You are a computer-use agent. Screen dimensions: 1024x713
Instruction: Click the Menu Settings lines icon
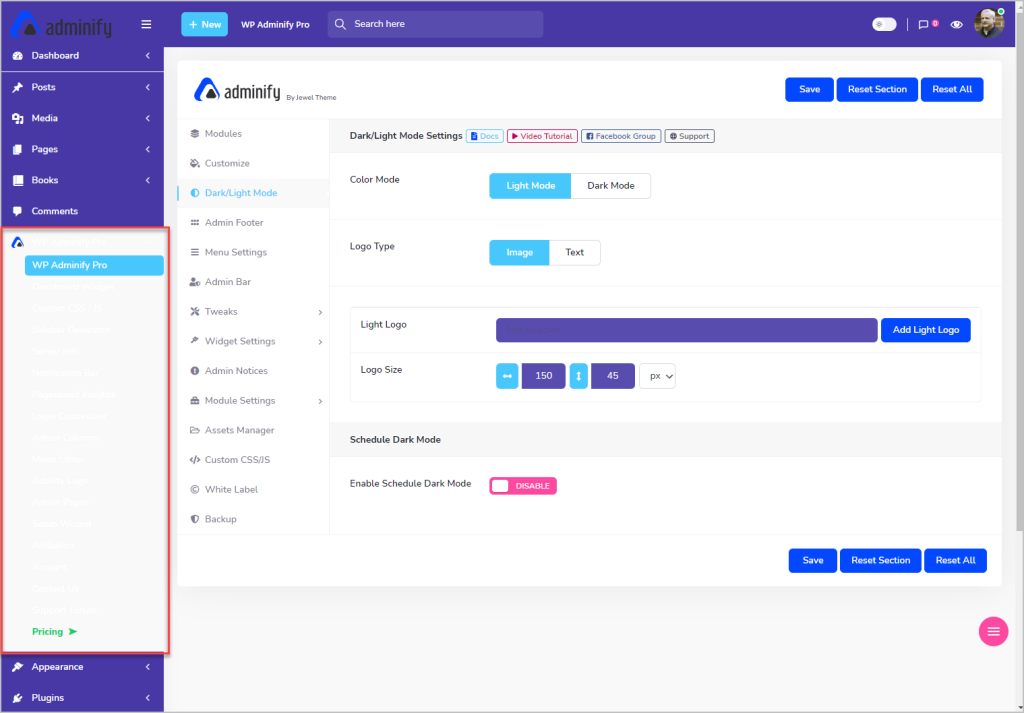point(195,252)
